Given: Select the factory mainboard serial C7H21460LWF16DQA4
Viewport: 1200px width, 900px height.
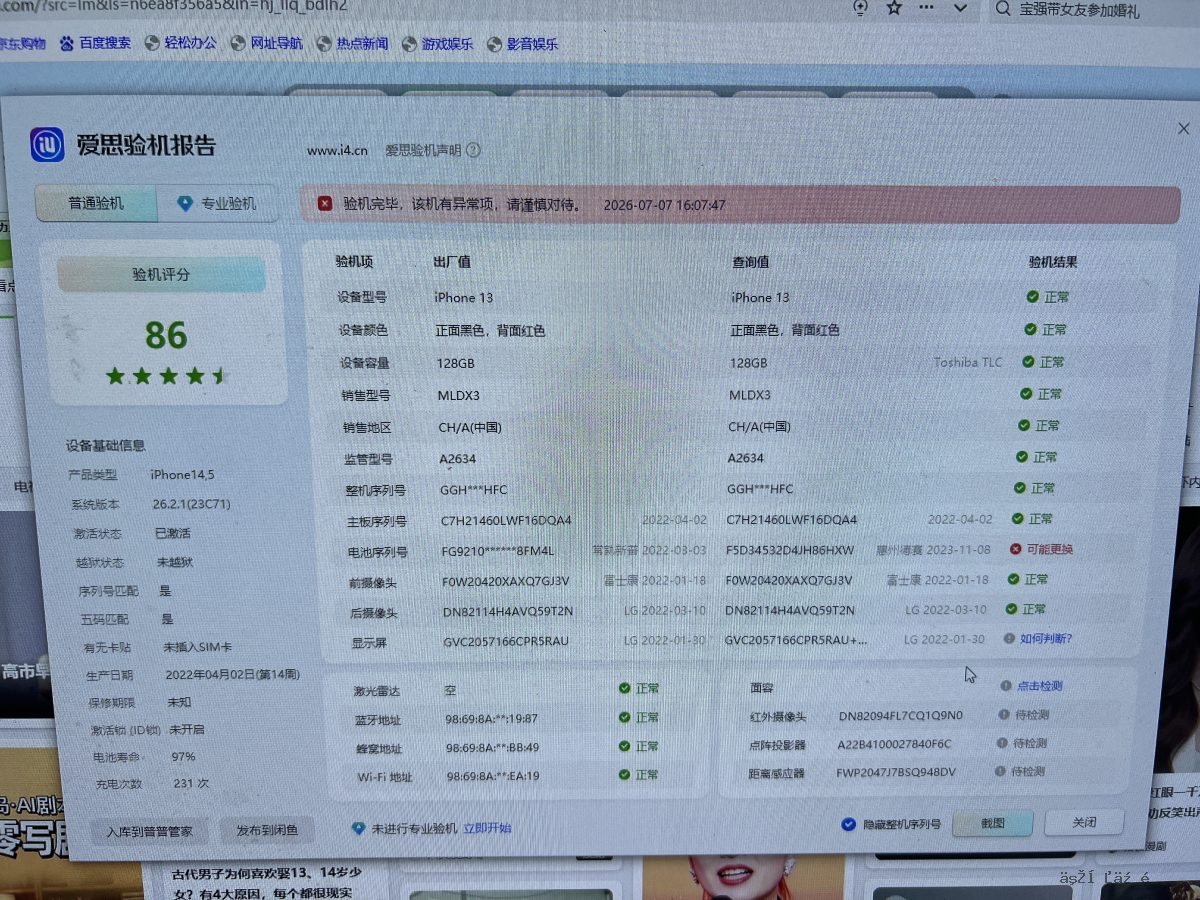Looking at the screenshot, I should [506, 520].
